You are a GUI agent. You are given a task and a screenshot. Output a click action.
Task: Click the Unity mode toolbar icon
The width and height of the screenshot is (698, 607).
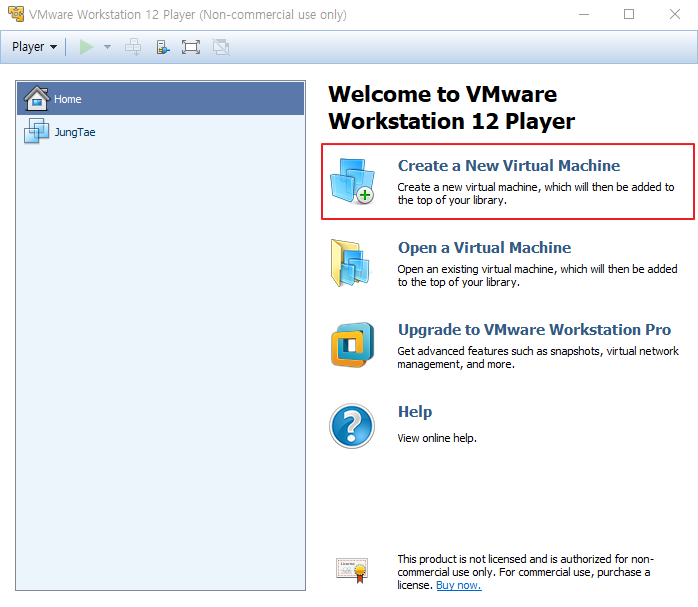[x=221, y=47]
